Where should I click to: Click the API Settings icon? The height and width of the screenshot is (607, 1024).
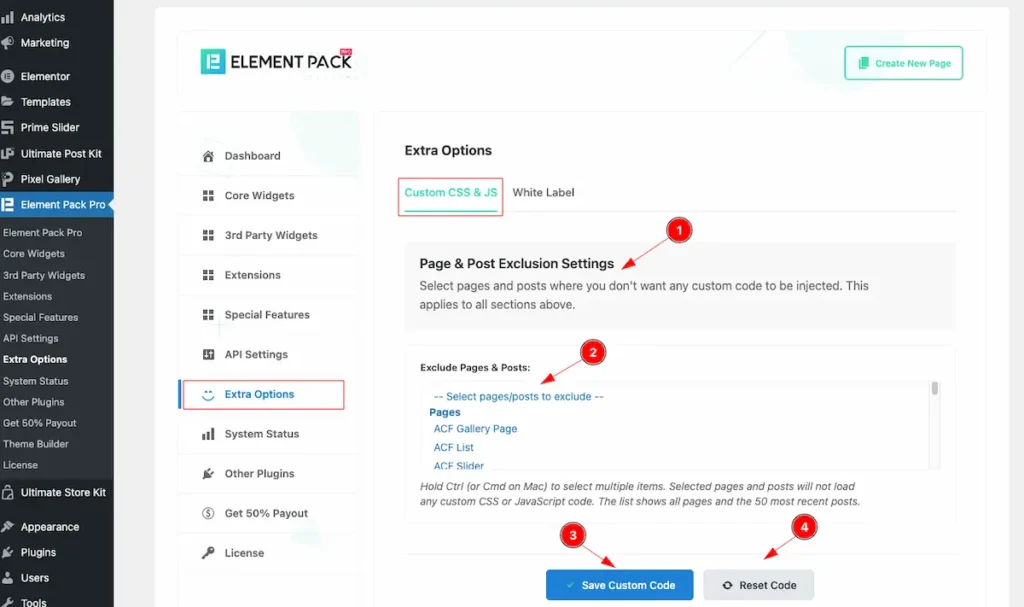[208, 355]
